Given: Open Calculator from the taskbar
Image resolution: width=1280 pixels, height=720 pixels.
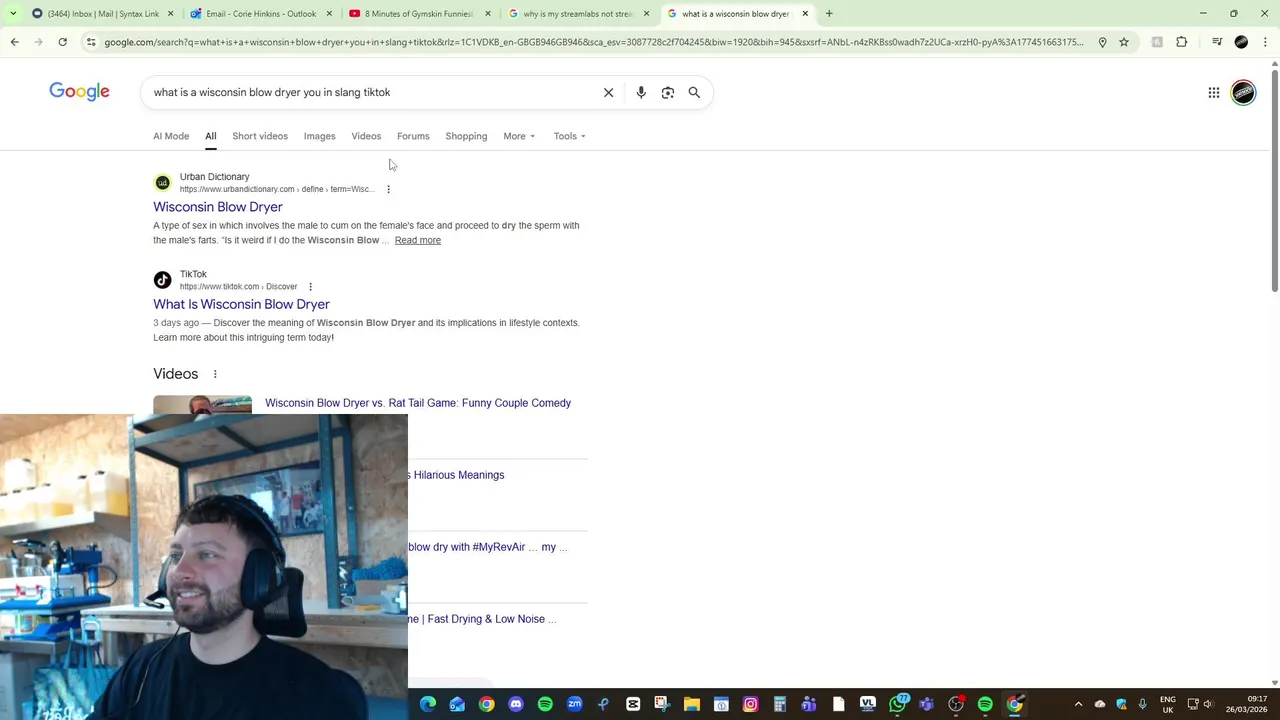Looking at the screenshot, I should click(x=780, y=705).
